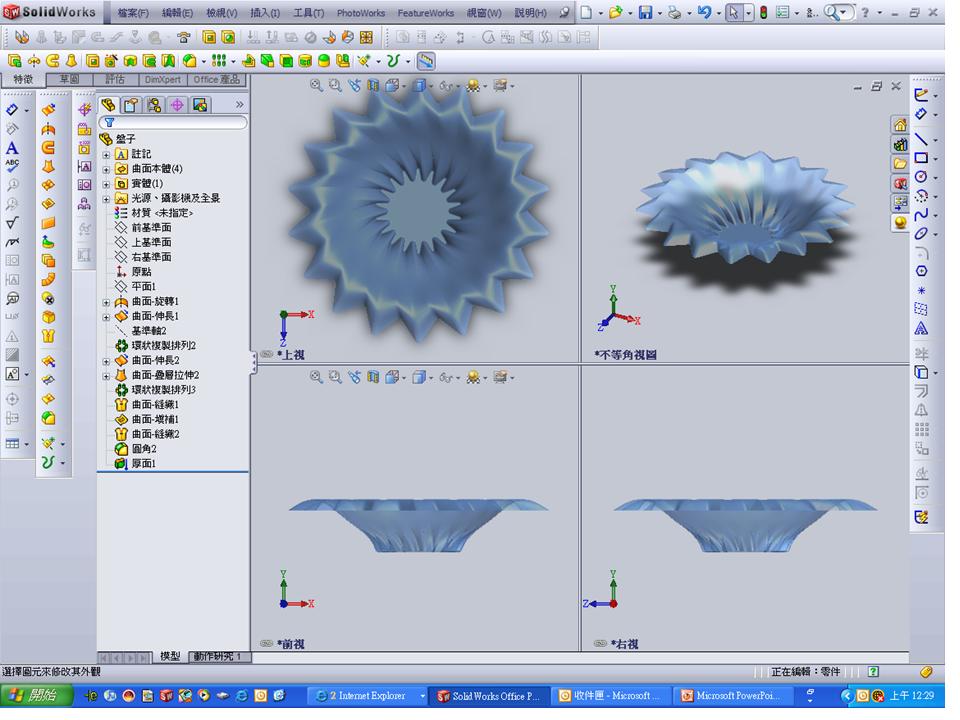
Task: Open the Undo dropdown arrow
Action: click(718, 12)
